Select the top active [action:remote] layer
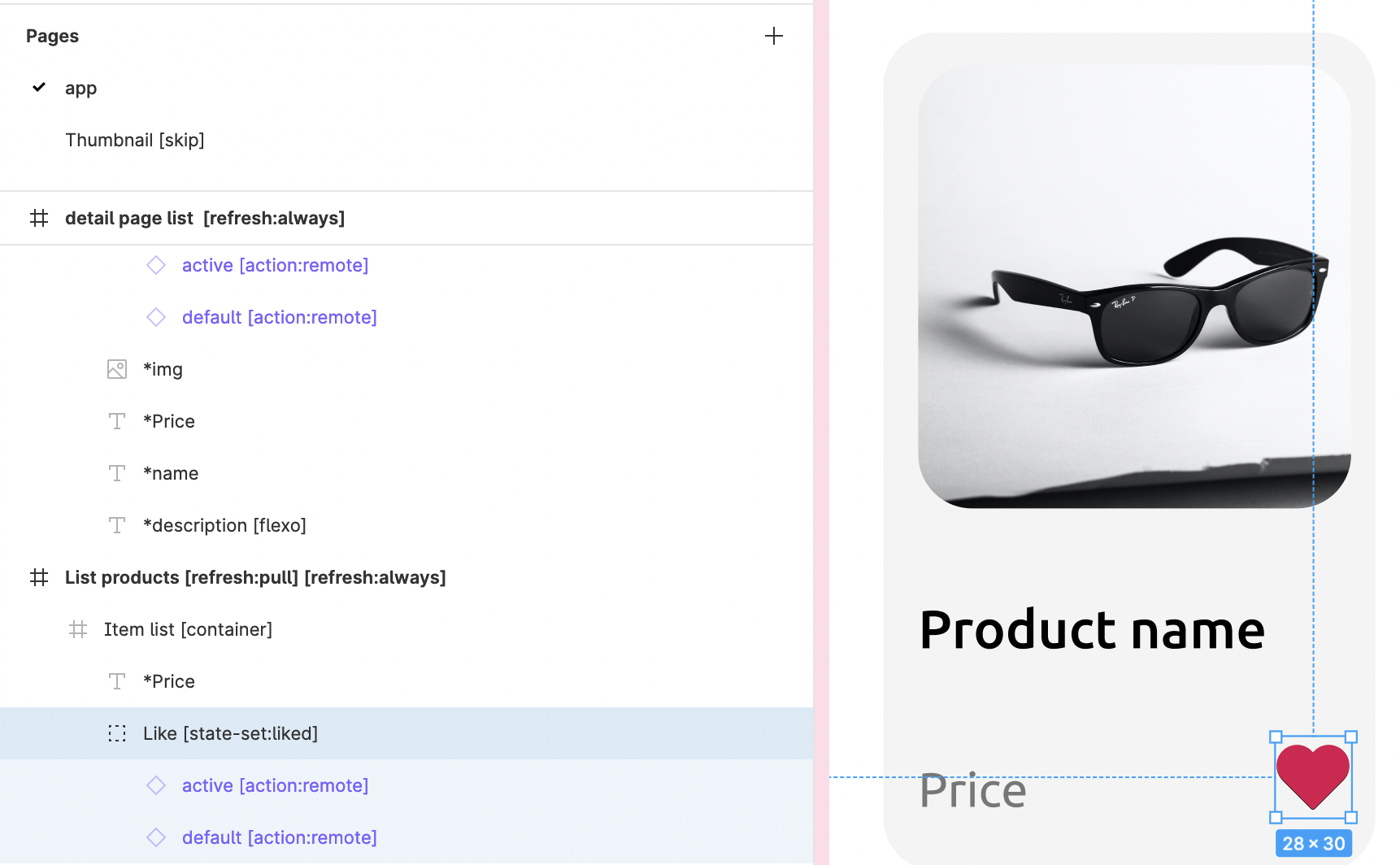The height and width of the screenshot is (865, 1400). tap(275, 265)
